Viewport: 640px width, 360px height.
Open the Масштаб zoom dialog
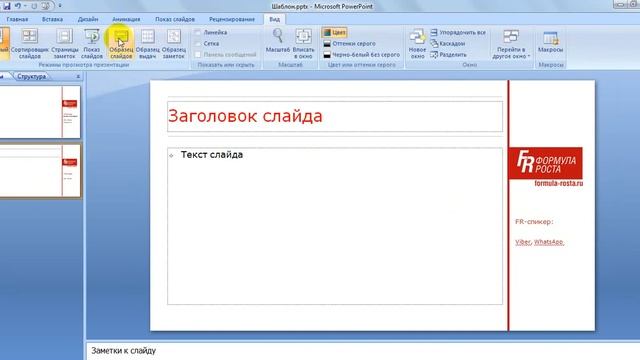(278, 41)
